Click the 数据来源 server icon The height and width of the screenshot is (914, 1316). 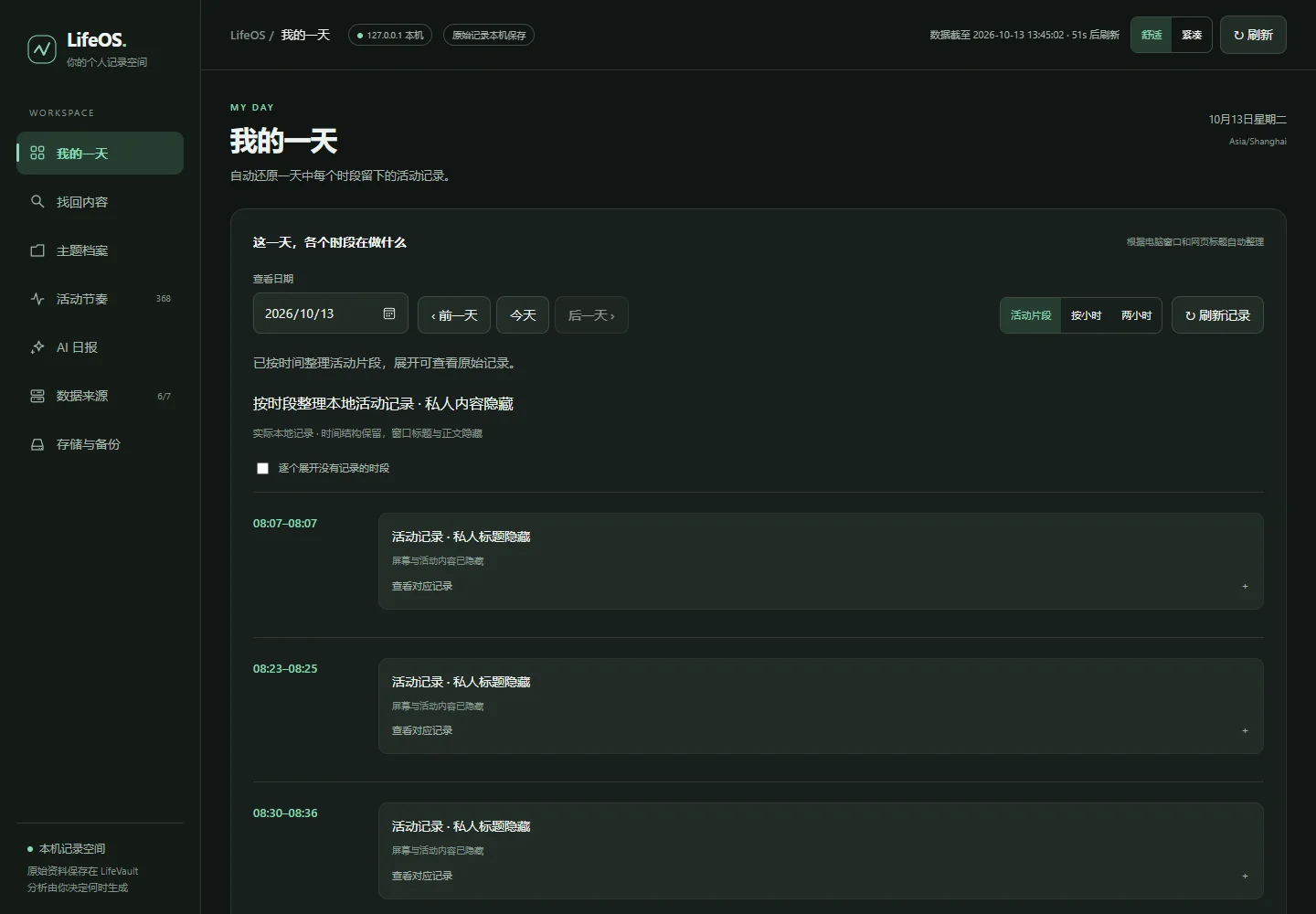[x=37, y=396]
